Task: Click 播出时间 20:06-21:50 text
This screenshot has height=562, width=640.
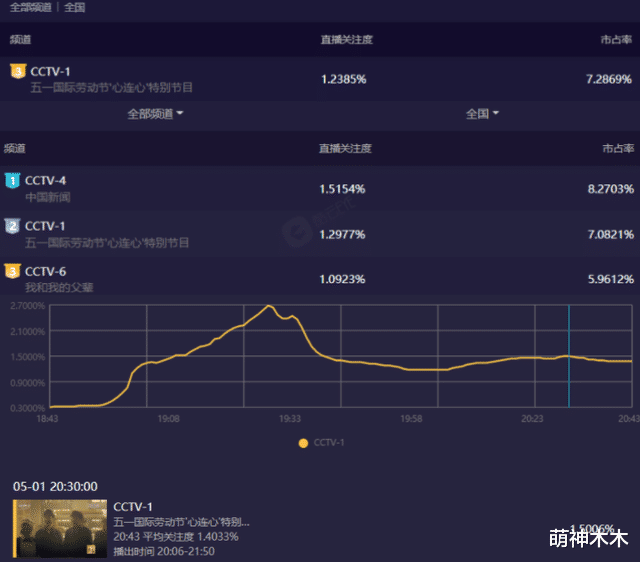Action: (164, 552)
